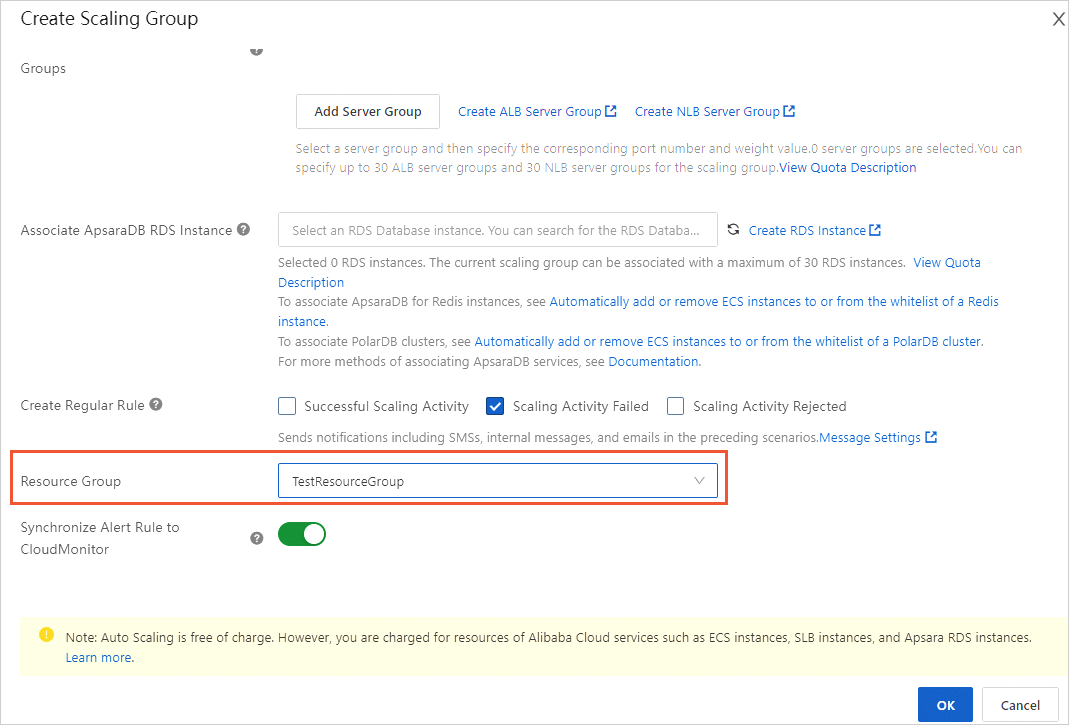This screenshot has width=1069, height=725.
Task: Click external link icon after Message Settings
Action: tap(932, 437)
